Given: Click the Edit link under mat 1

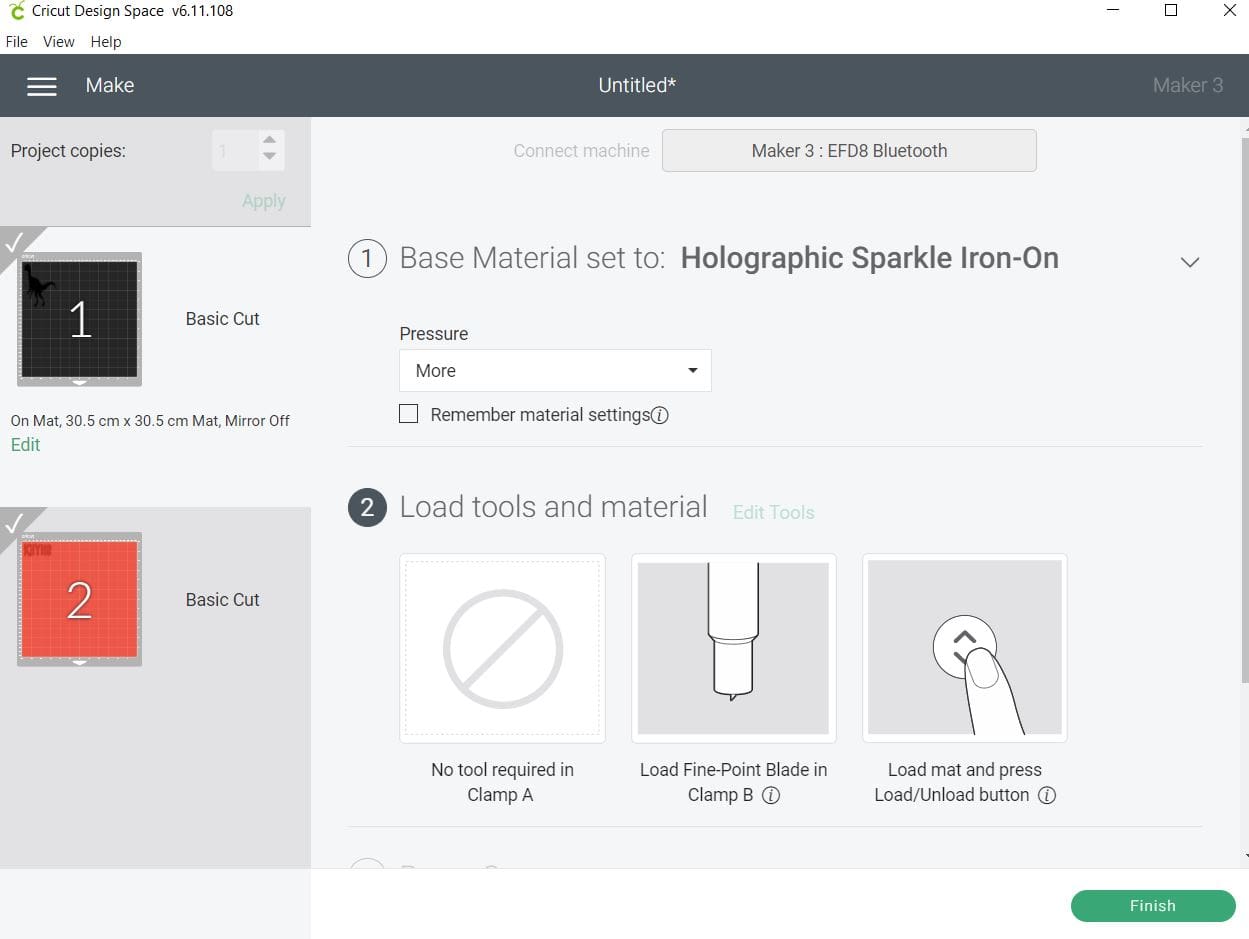Looking at the screenshot, I should (x=25, y=445).
